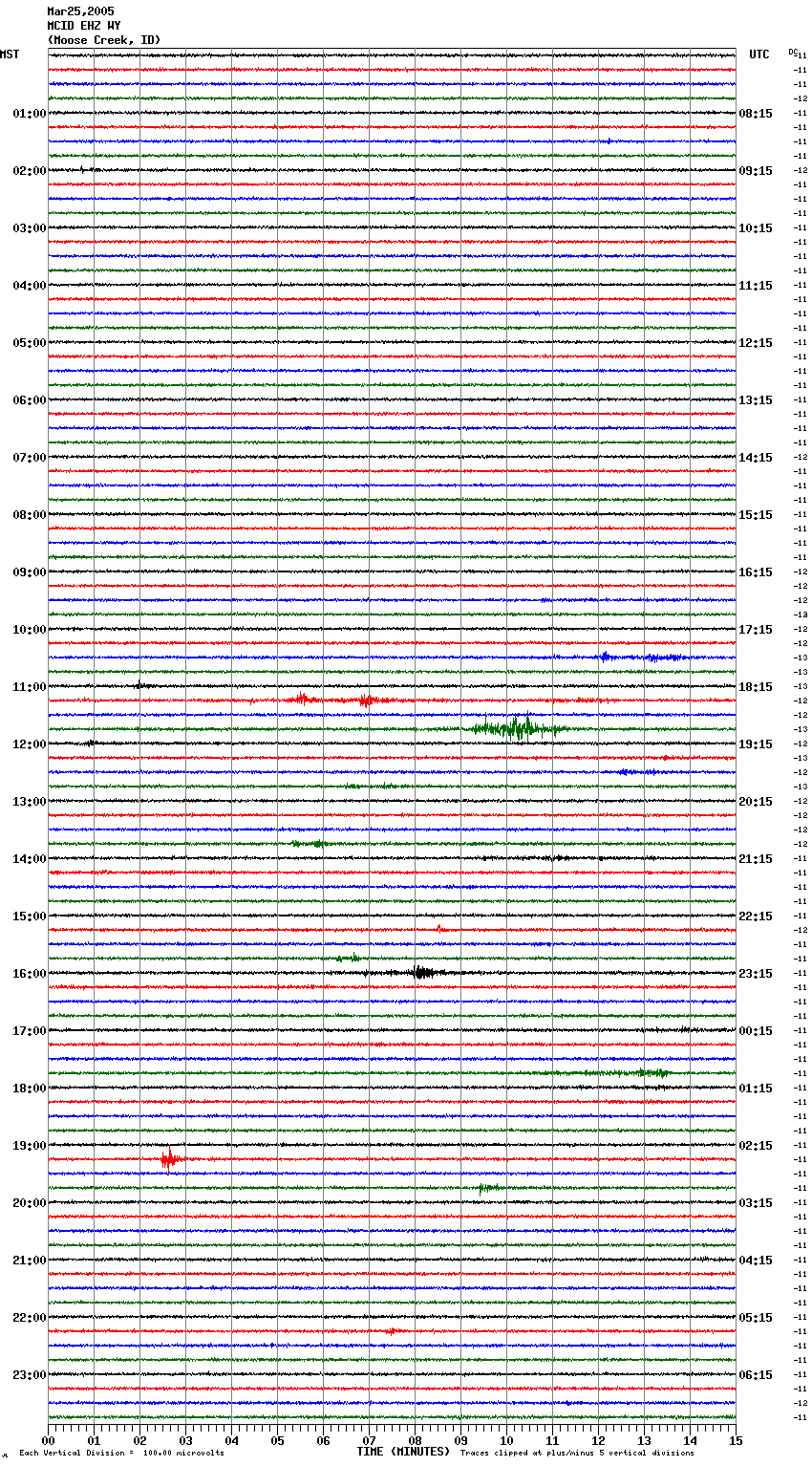Mark the red event near minute 5.5 after 11:00
The image size is (812, 1466).
click(303, 700)
